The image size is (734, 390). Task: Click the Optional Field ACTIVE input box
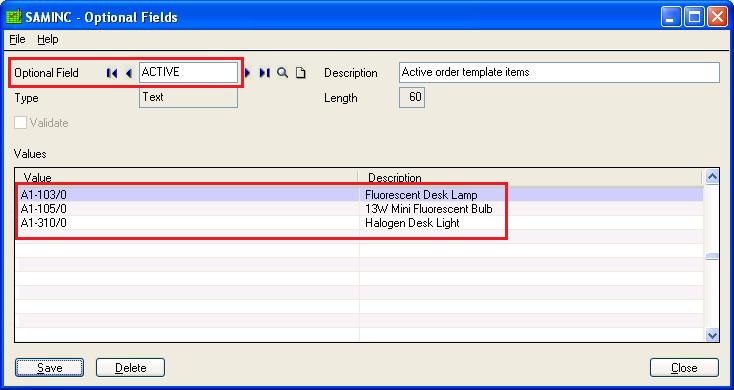[x=188, y=73]
